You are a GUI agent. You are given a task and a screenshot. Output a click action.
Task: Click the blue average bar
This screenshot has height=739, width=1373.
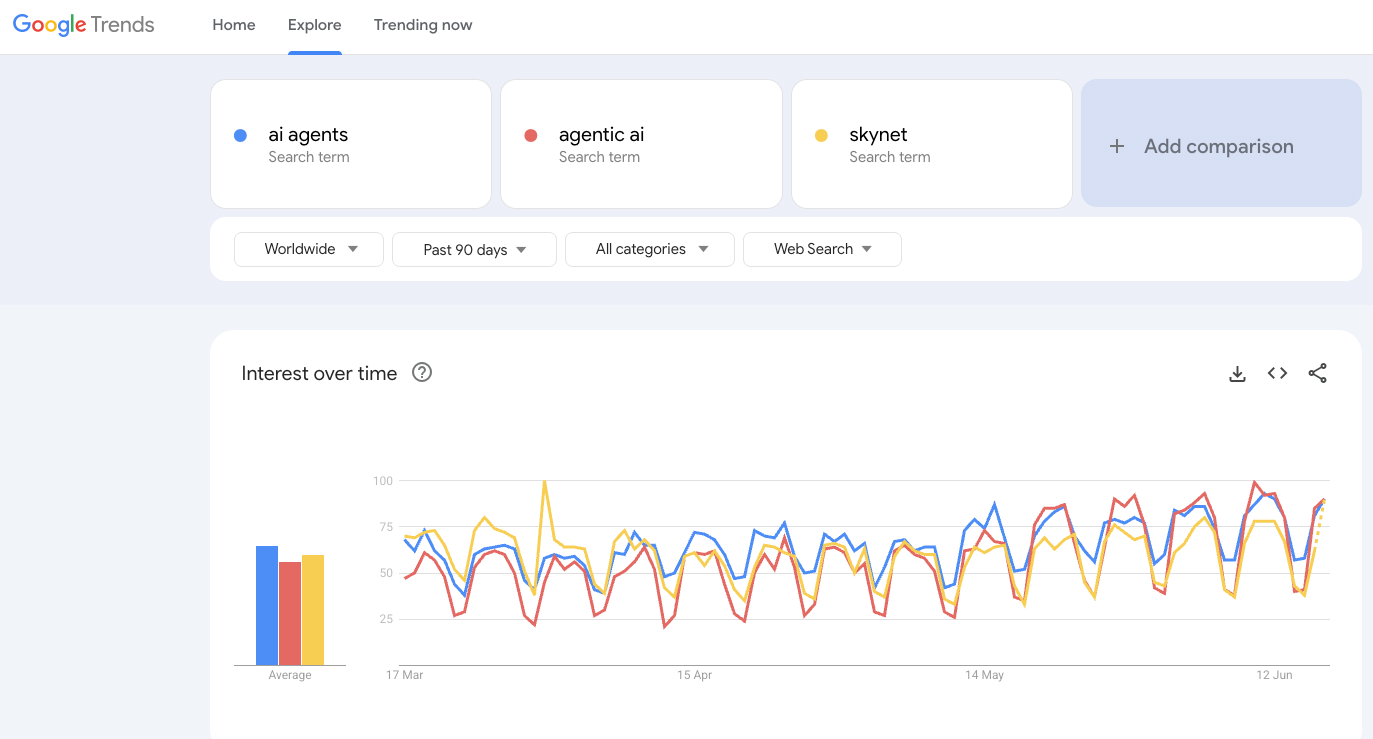(267, 605)
